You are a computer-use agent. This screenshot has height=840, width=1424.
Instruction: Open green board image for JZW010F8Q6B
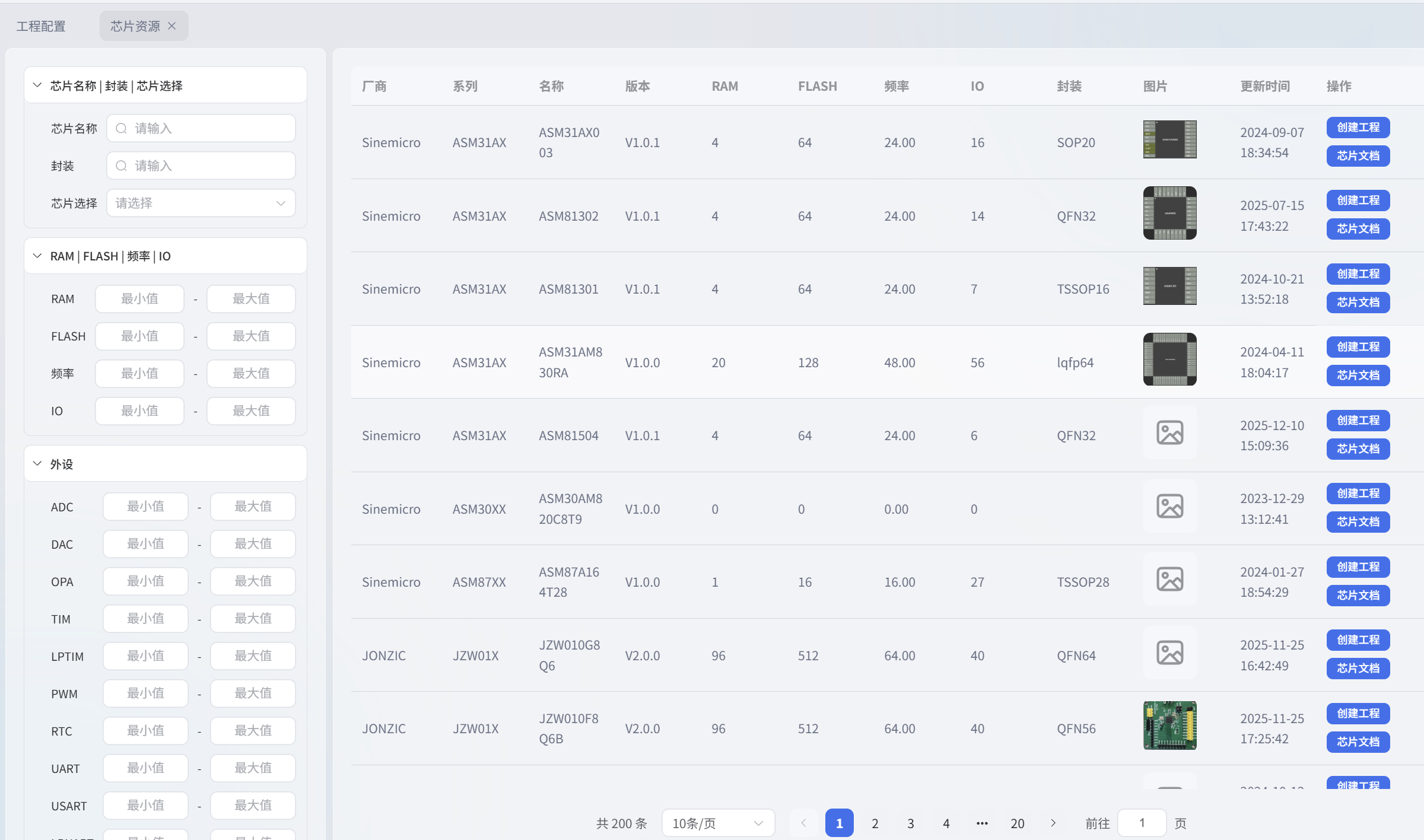(x=1169, y=726)
